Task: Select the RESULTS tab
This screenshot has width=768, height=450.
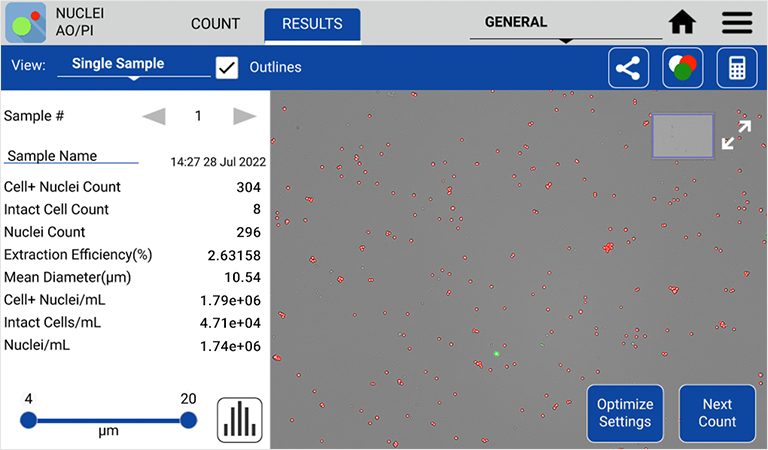Action: (312, 24)
